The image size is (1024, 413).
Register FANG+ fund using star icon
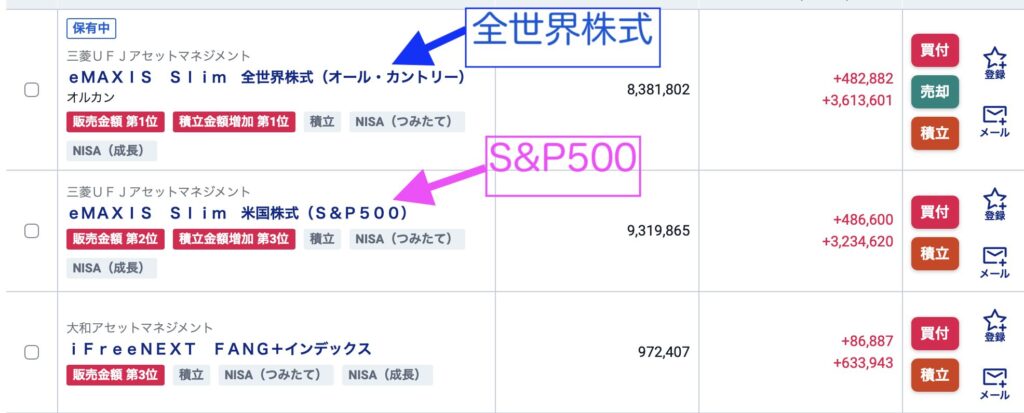coord(994,325)
